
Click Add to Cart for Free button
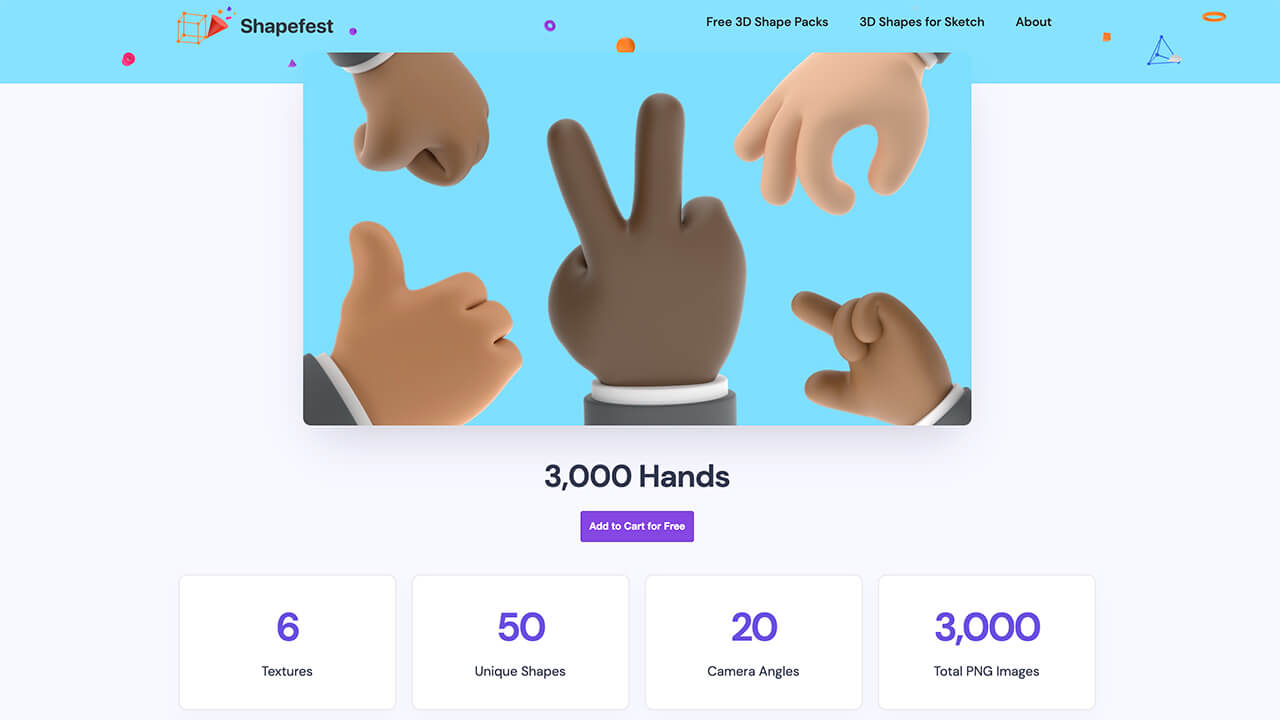click(637, 526)
